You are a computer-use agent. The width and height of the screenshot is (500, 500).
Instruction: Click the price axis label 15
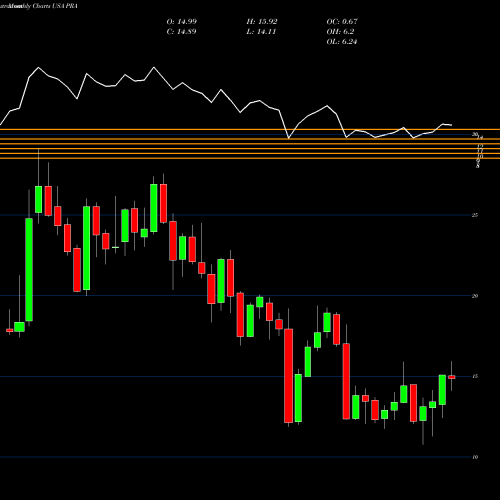coord(475,376)
